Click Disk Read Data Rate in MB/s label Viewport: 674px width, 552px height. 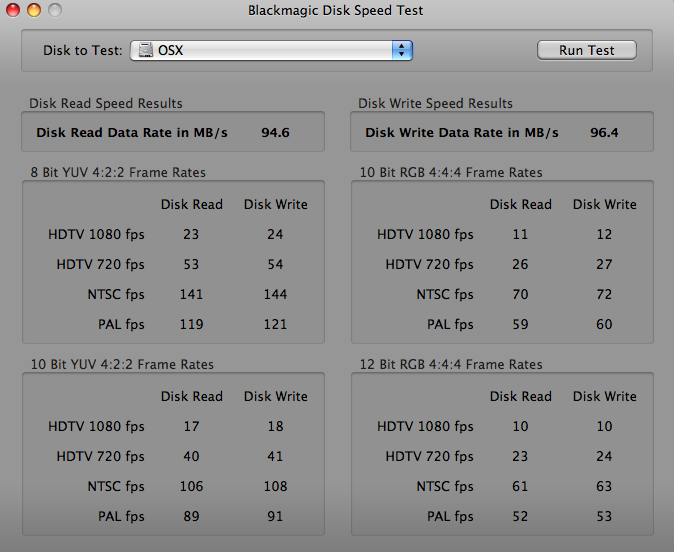132,132
